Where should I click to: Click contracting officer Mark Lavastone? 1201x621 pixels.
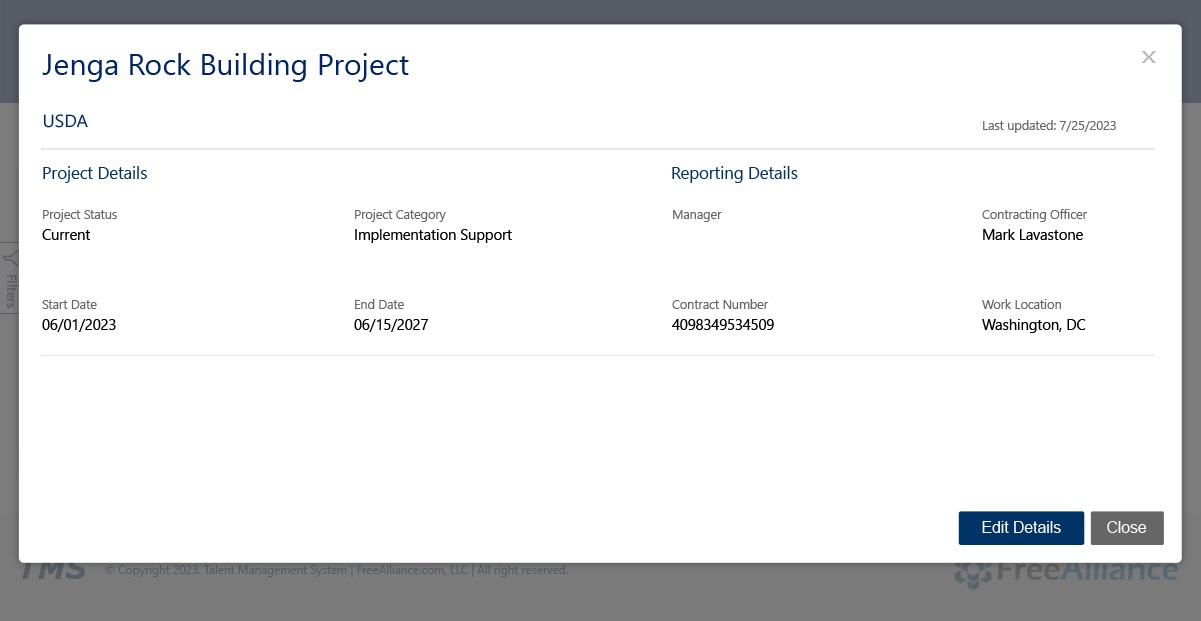1032,235
